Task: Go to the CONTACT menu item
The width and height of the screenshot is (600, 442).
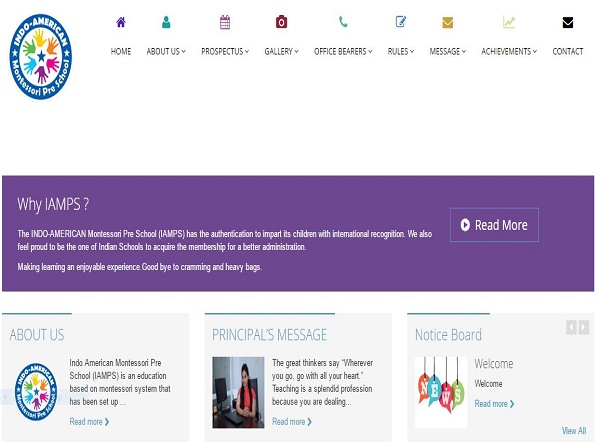Action: 568,51
